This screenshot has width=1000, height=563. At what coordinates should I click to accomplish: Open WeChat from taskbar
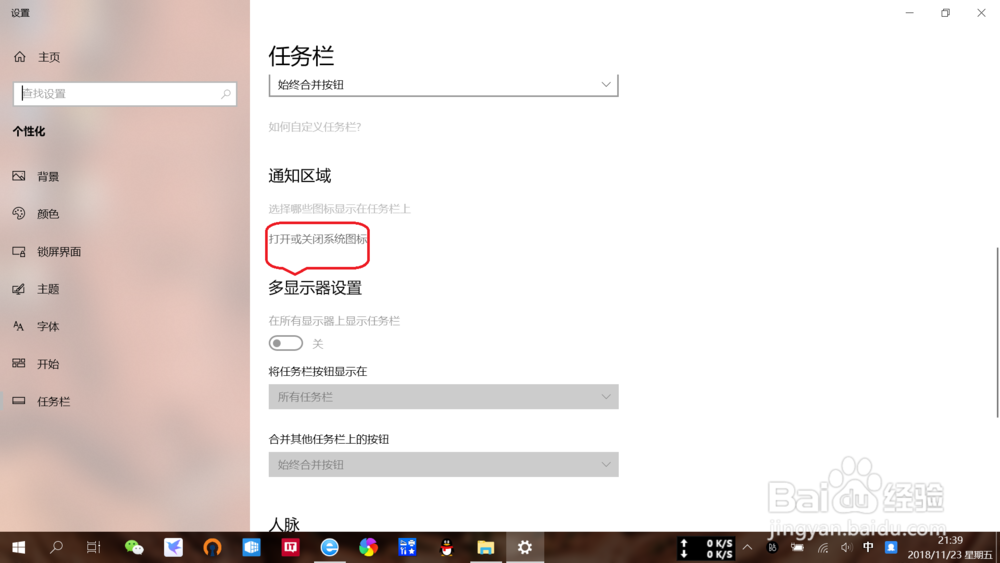[x=134, y=547]
